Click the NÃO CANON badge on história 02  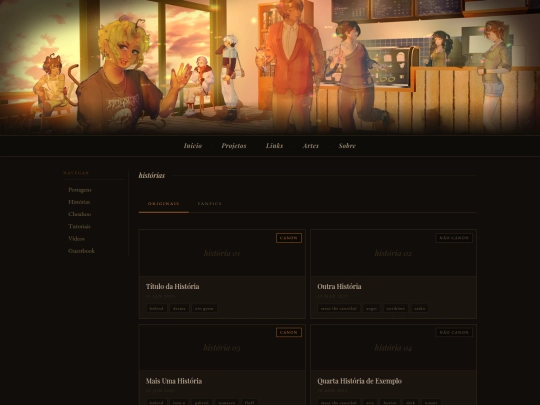click(x=454, y=238)
